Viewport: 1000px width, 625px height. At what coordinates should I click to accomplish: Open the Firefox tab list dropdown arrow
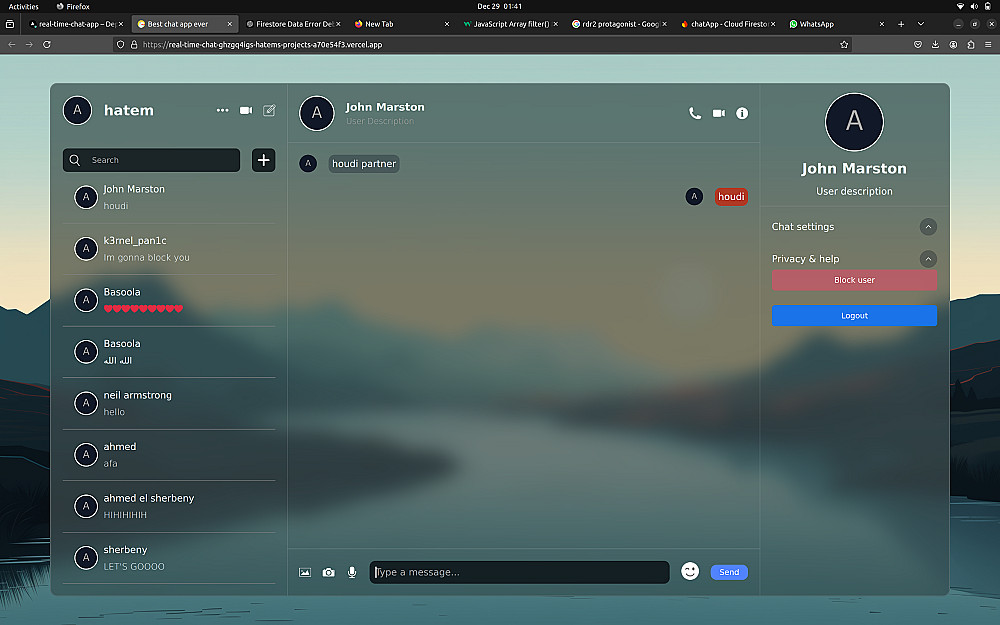coord(920,24)
